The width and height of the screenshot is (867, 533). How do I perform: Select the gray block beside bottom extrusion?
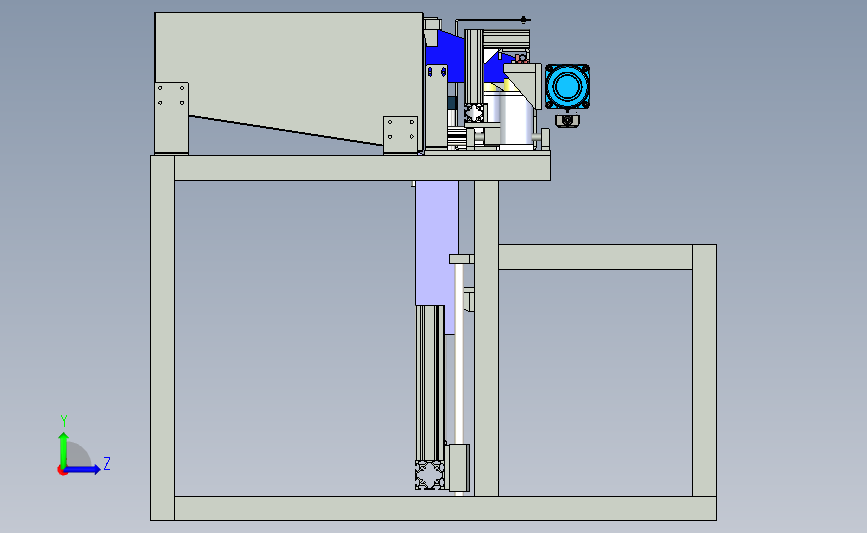[x=458, y=468]
